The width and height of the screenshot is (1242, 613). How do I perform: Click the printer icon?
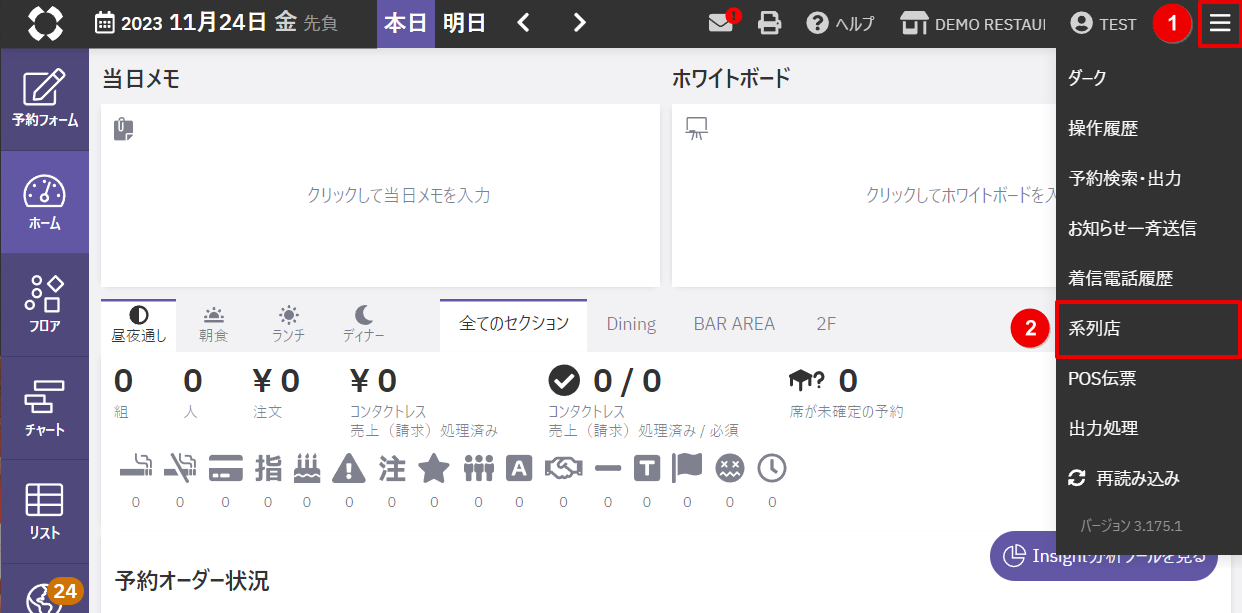click(x=770, y=24)
